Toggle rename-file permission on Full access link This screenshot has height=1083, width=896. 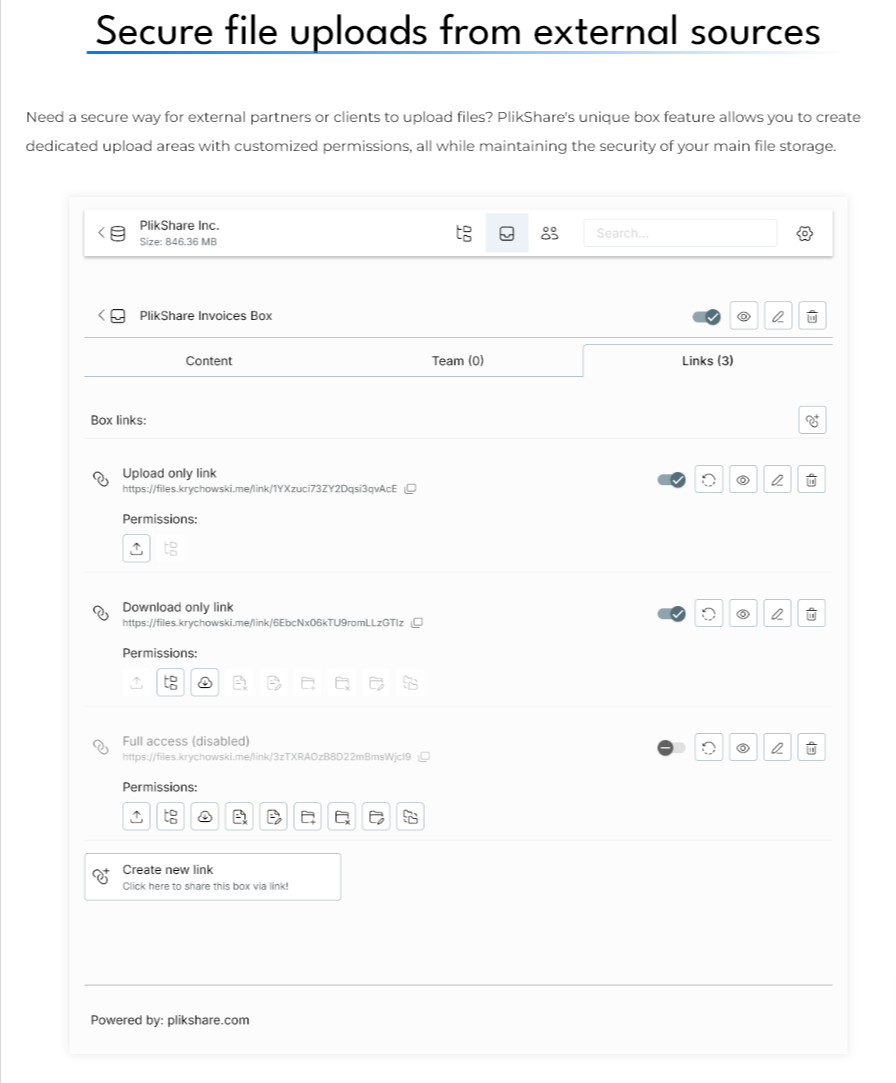click(x=274, y=816)
